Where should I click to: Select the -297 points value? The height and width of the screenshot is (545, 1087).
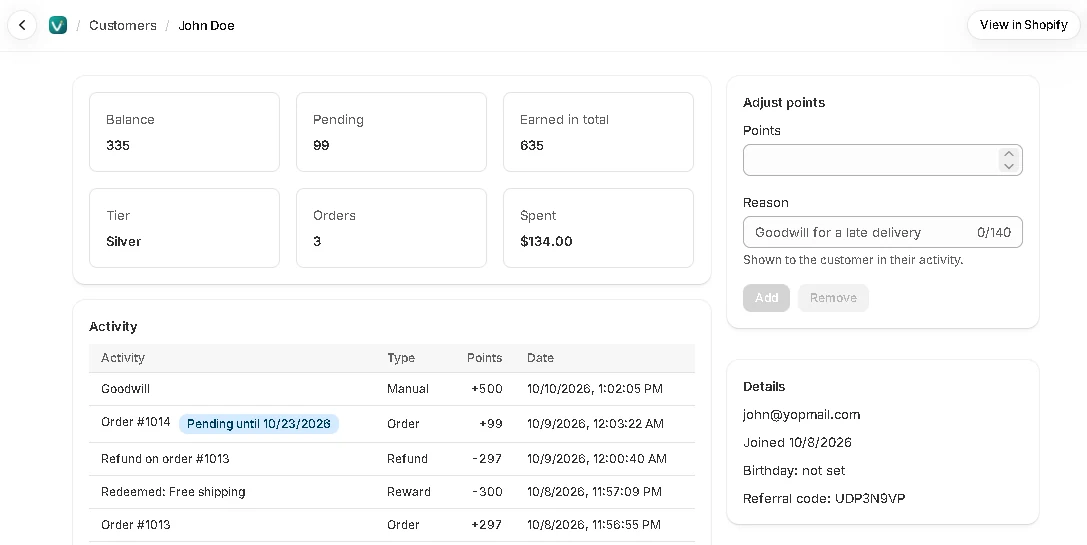tap(487, 459)
